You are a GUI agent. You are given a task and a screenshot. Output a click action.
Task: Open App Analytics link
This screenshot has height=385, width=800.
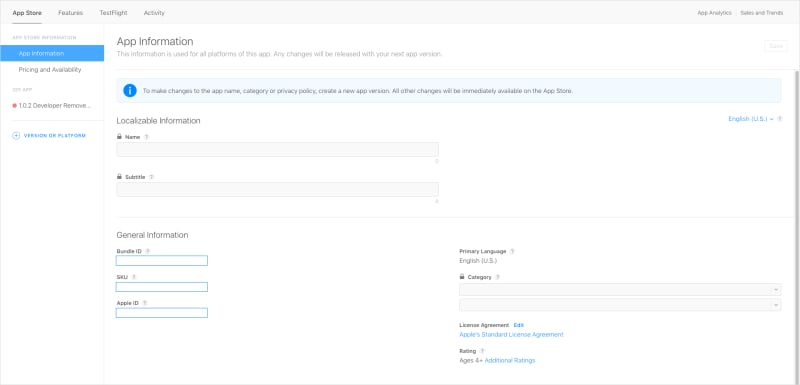714,13
